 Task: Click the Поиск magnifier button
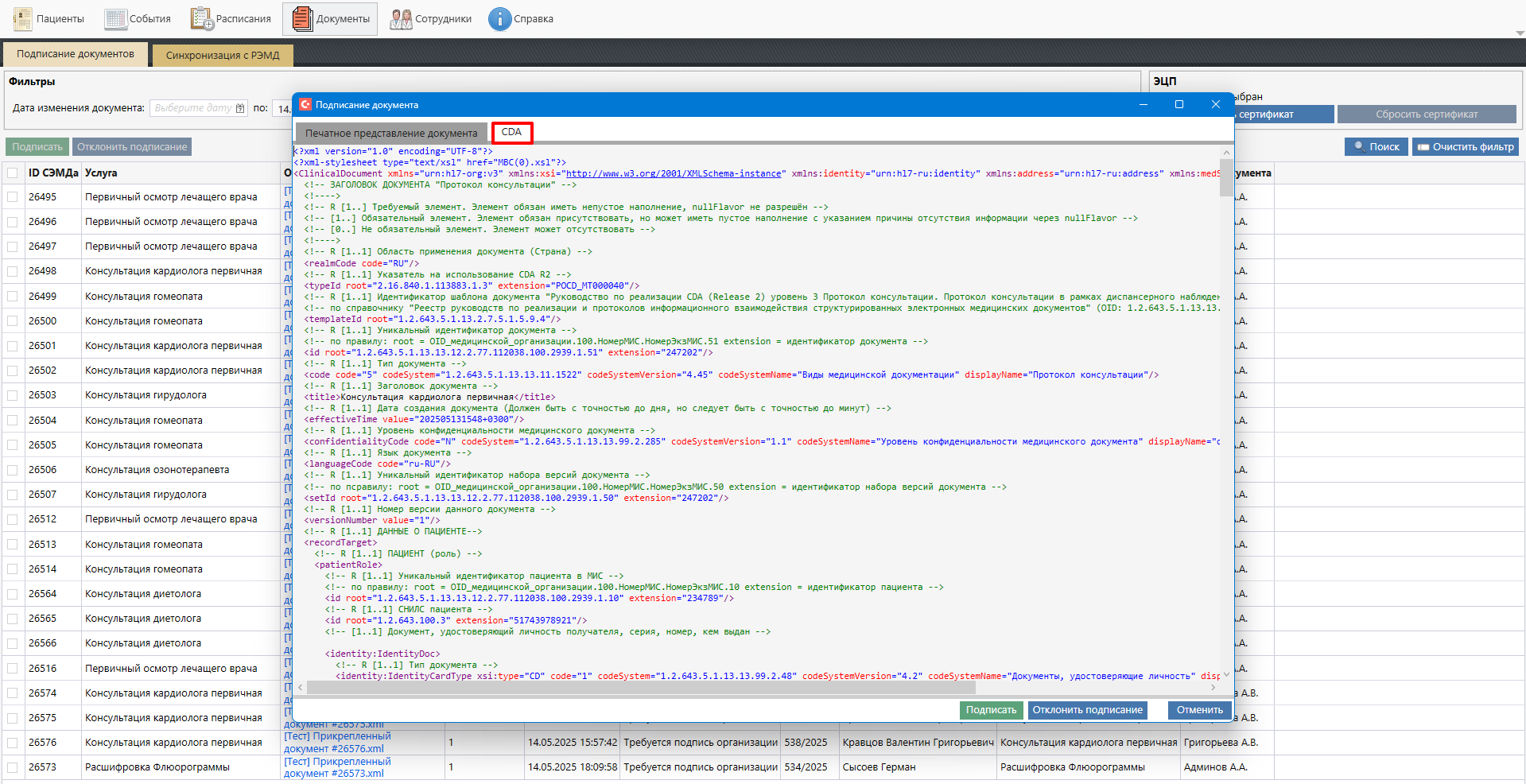pyautogui.click(x=1376, y=147)
